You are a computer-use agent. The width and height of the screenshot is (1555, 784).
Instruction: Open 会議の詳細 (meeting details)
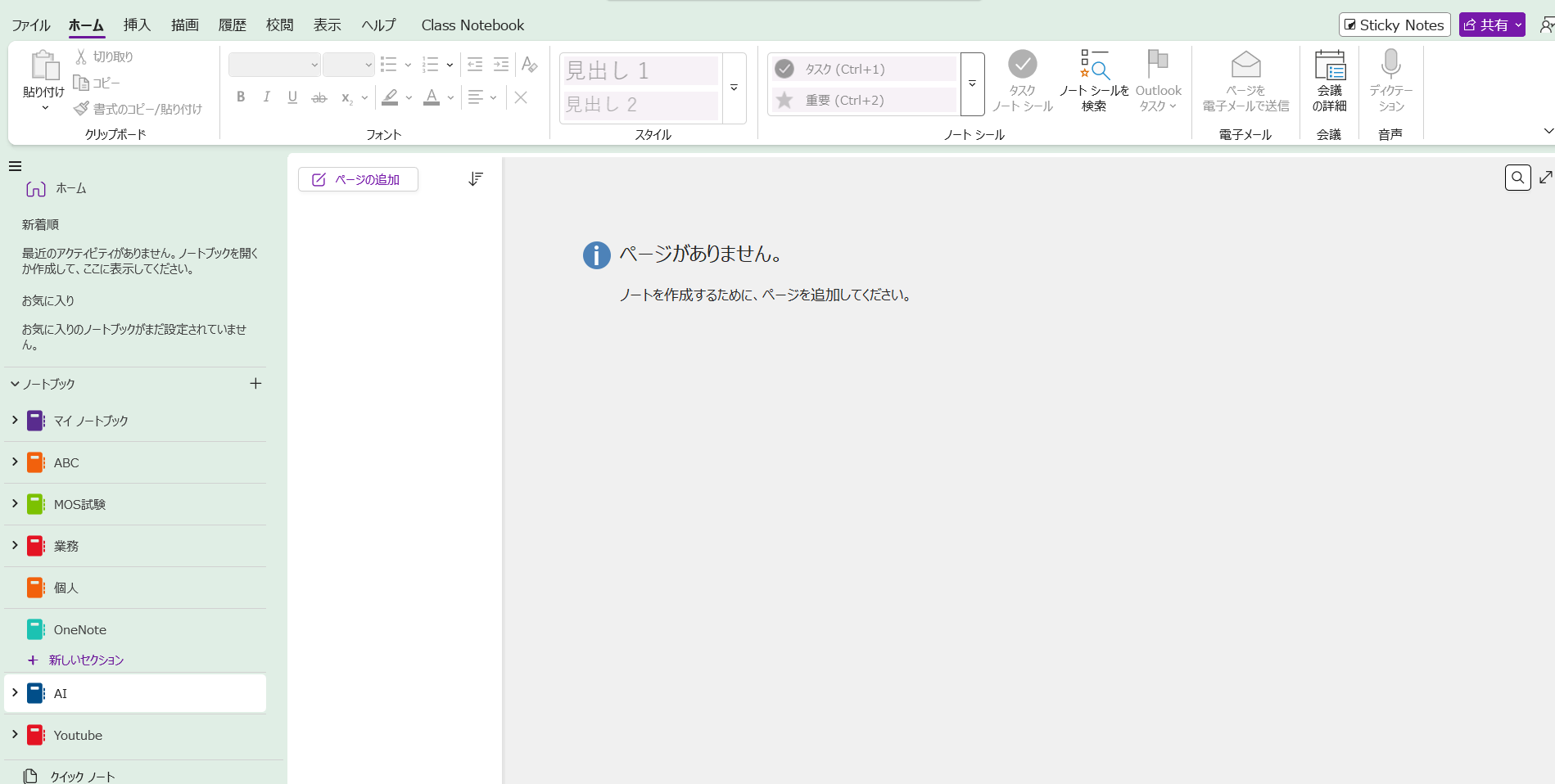[1328, 79]
